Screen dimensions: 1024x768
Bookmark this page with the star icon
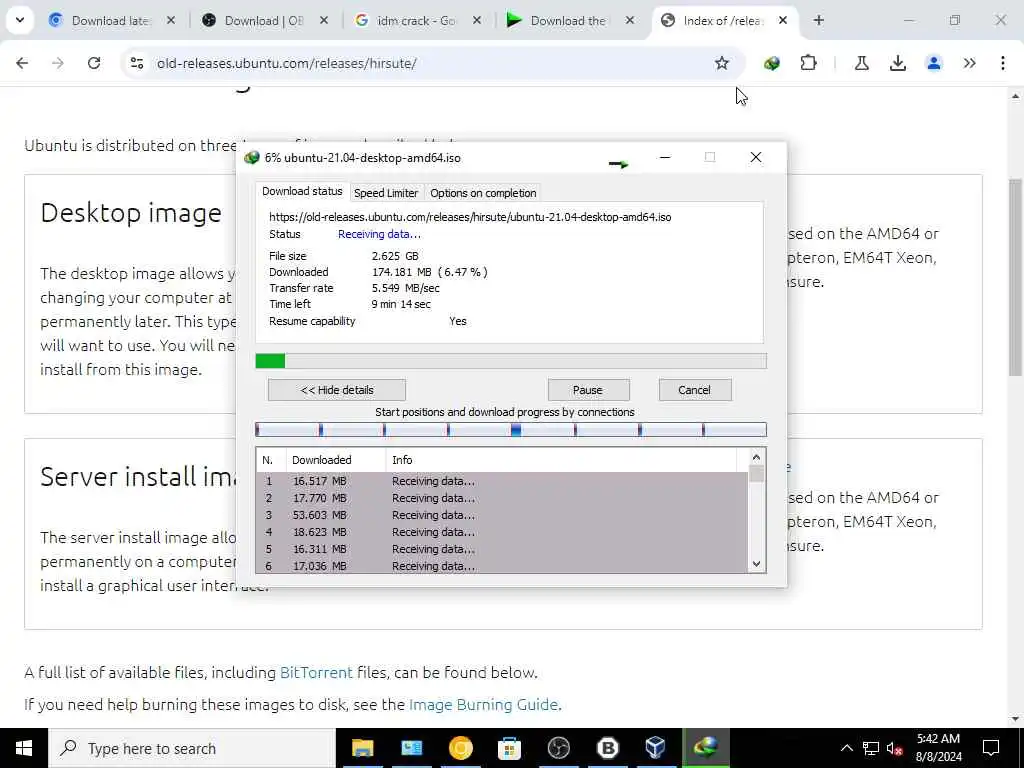click(722, 63)
